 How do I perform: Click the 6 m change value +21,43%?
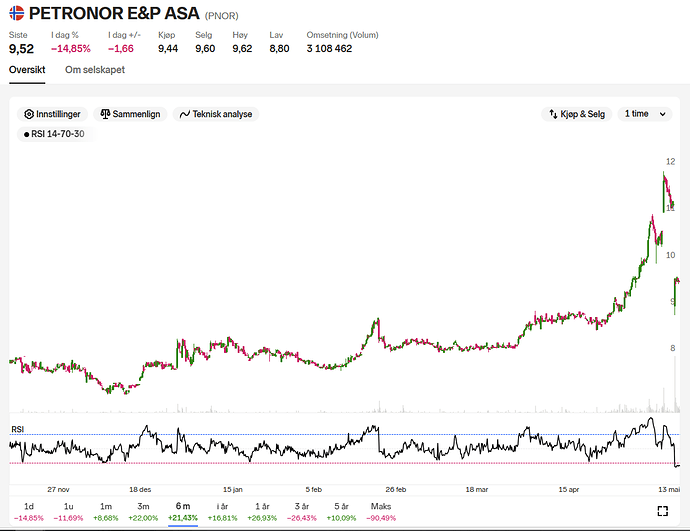(183, 518)
